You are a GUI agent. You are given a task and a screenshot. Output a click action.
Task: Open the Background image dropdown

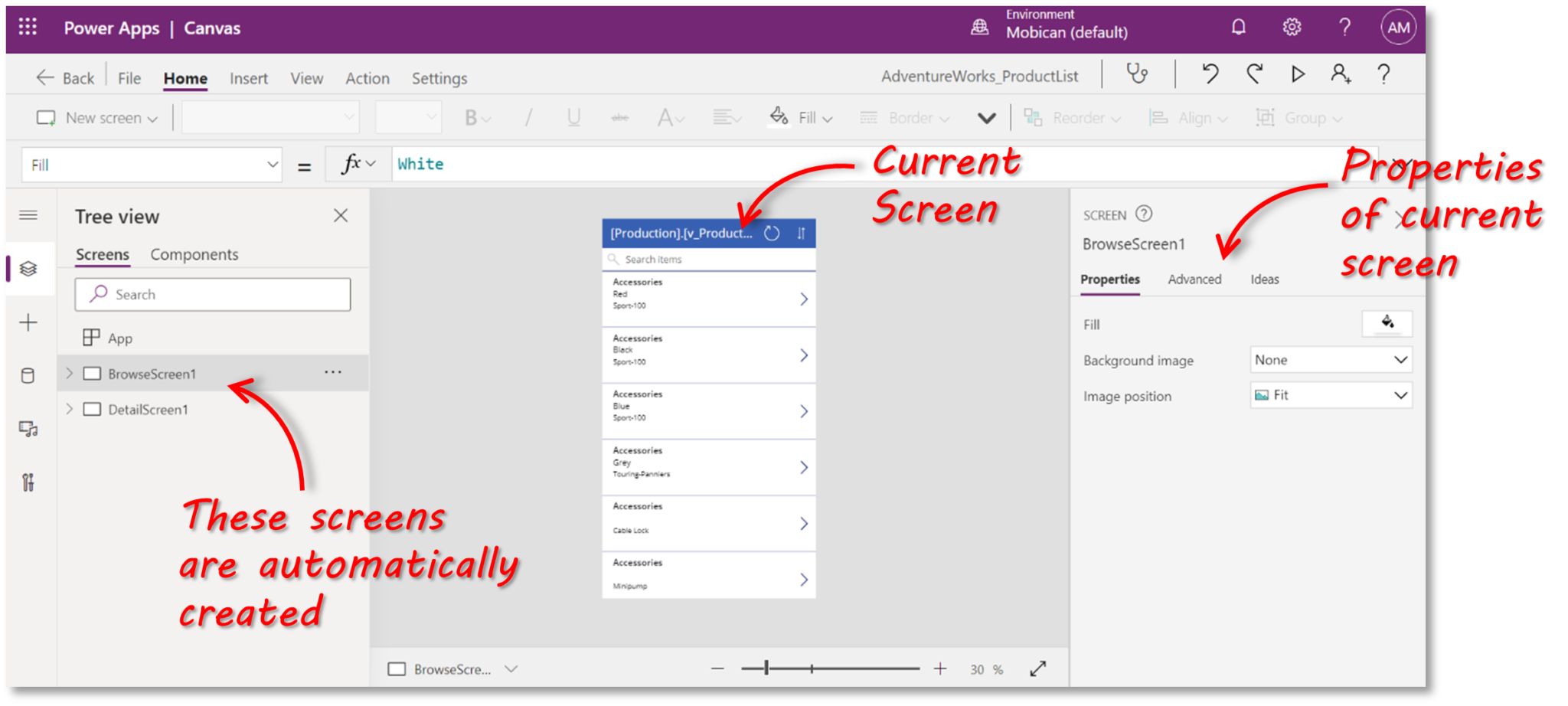click(1330, 359)
